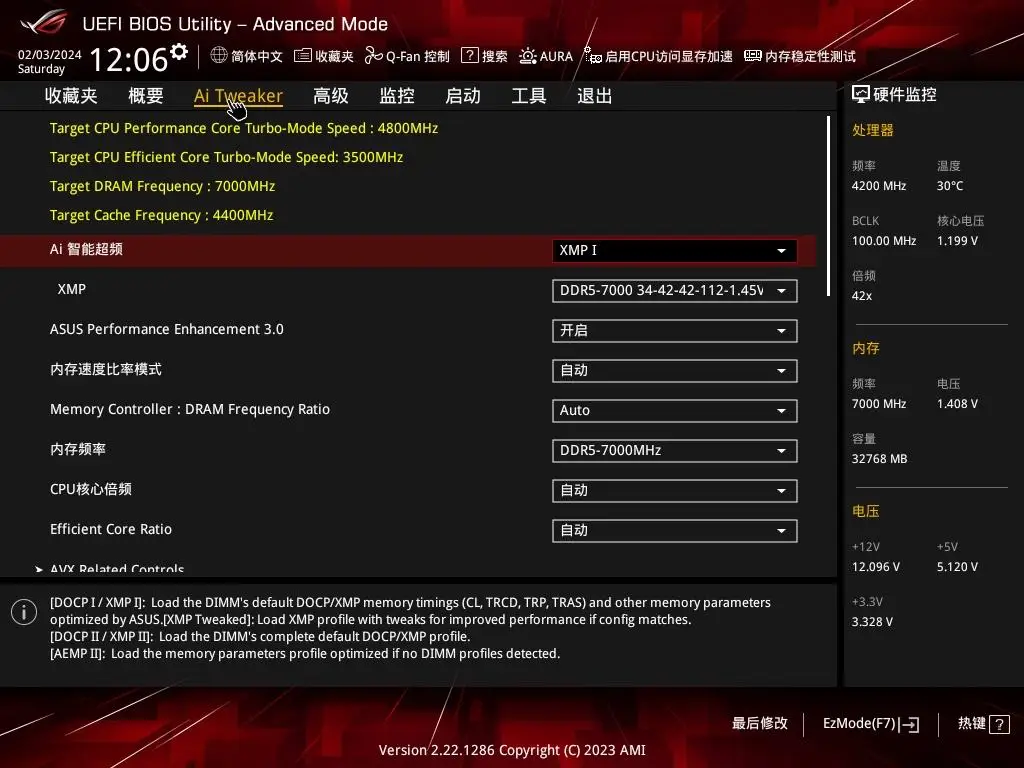1024x768 pixels.
Task: Open the language globe icon 简体中文
Action: [220, 56]
